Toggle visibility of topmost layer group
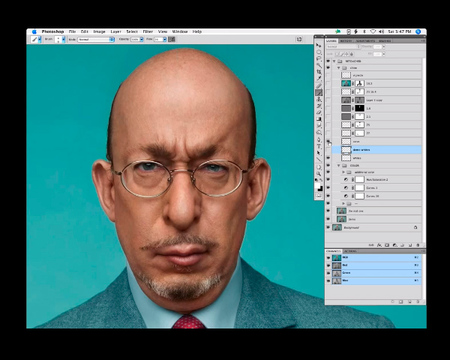Screen dimensions: 450x360 coord(328,61)
